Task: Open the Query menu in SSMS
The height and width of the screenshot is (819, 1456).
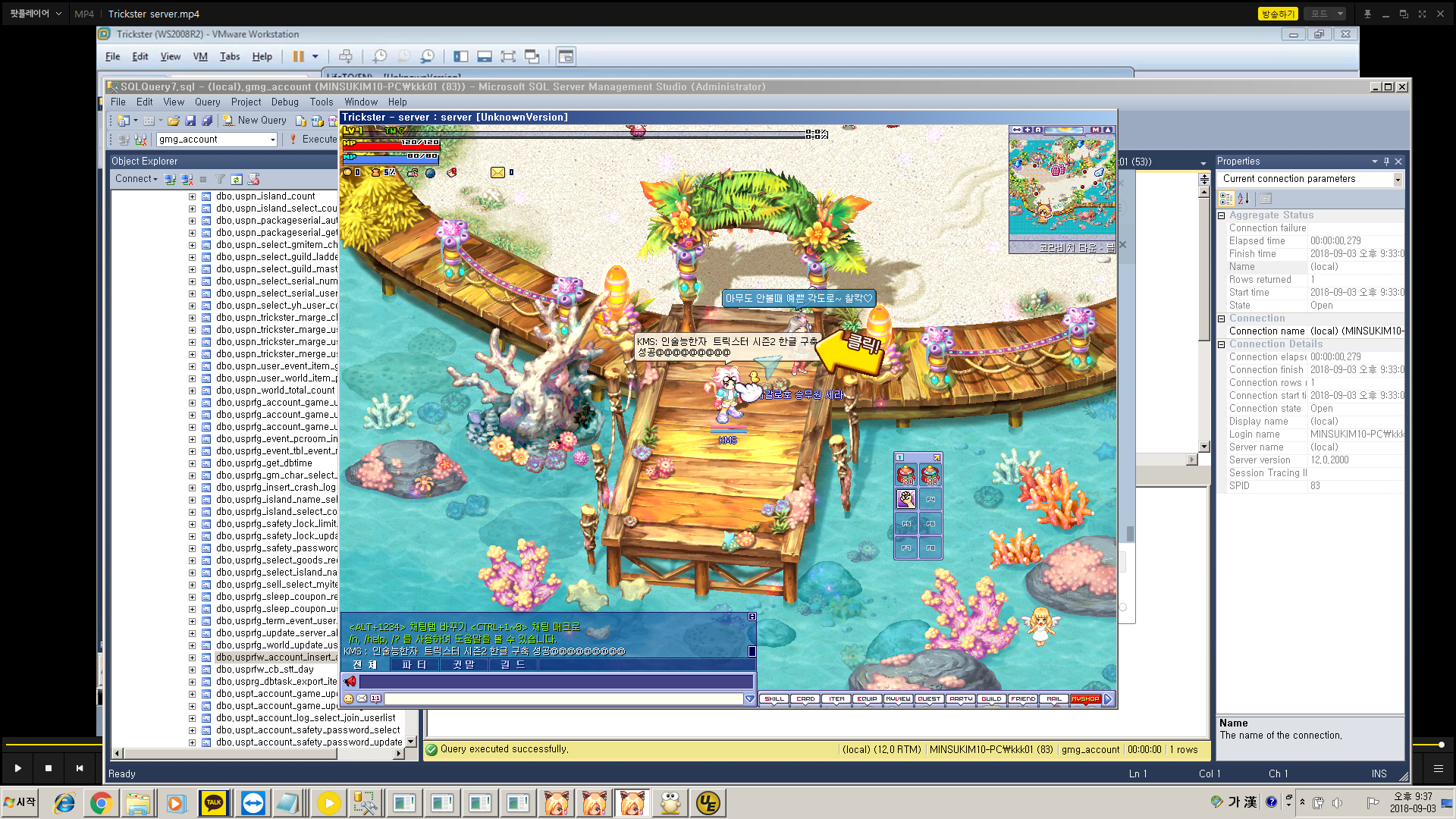Action: [207, 102]
